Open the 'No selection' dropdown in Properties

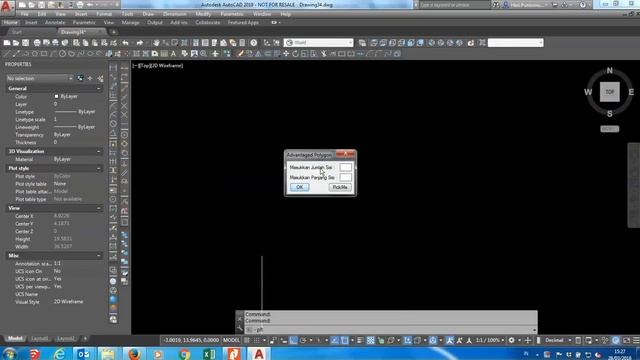point(40,78)
